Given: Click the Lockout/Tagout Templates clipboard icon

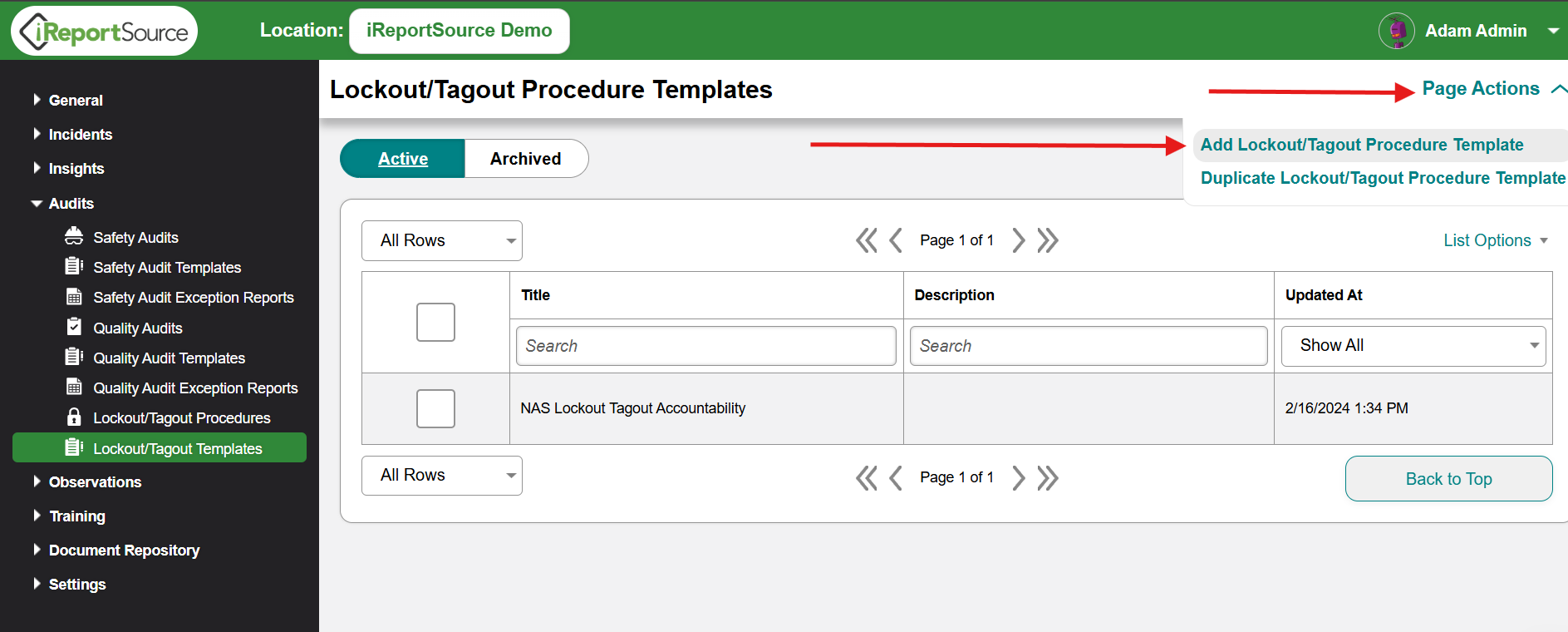Looking at the screenshot, I should pos(74,447).
